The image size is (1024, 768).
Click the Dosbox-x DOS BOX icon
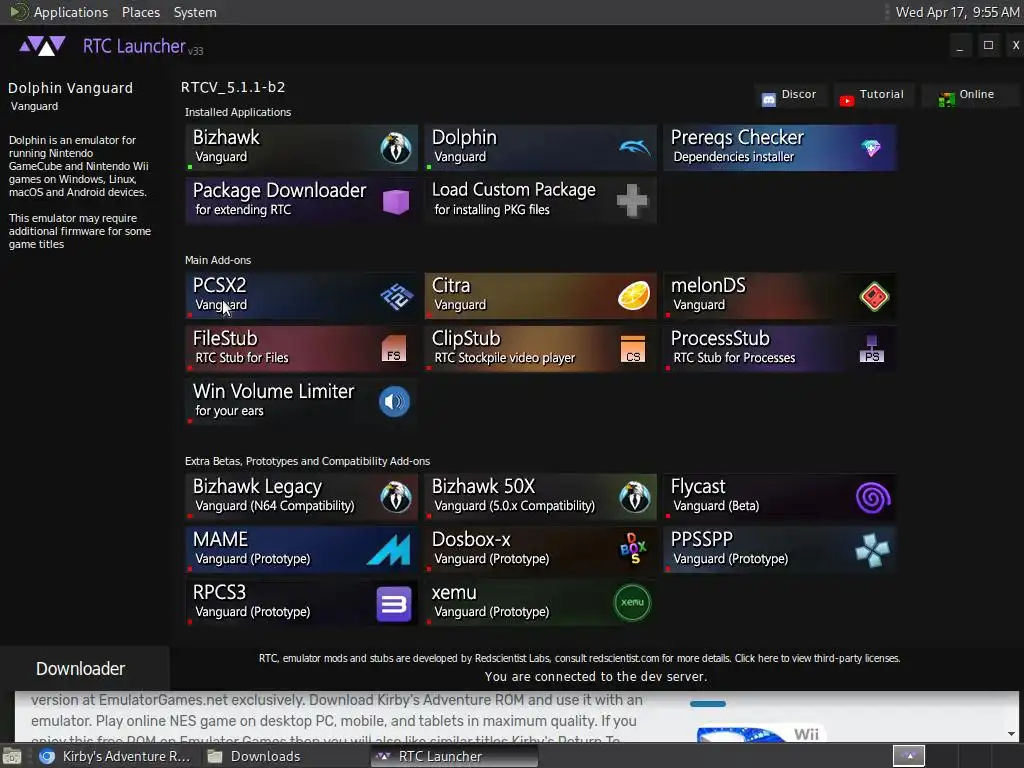[633, 549]
